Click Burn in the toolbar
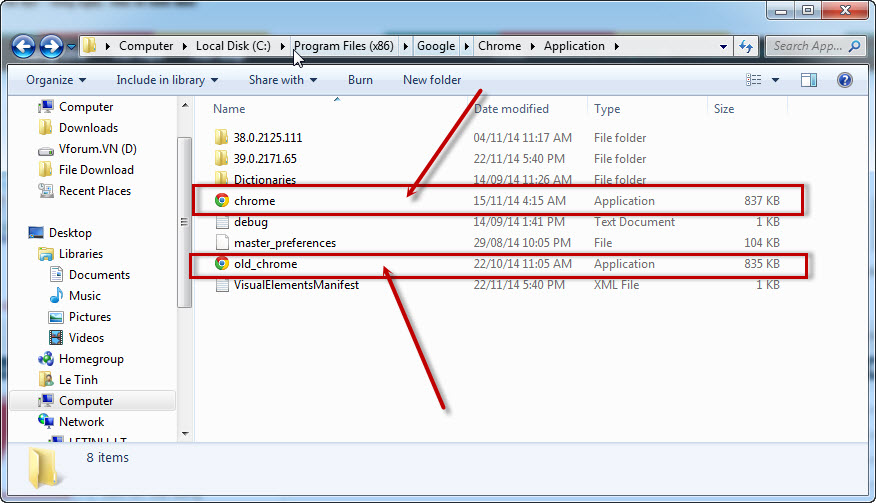 click(360, 80)
